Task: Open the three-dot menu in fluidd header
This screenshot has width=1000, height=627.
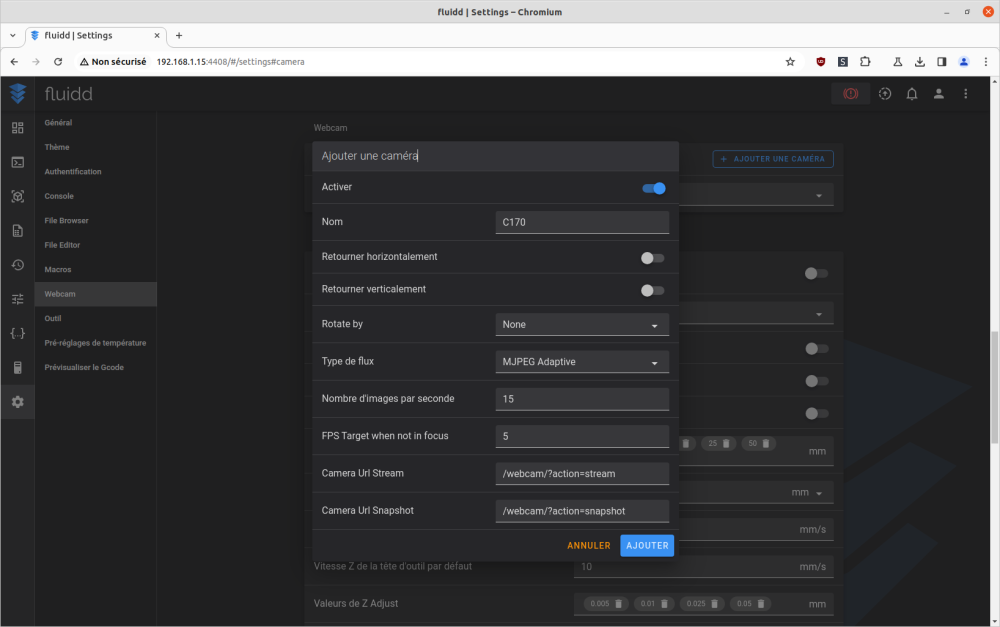Action: (966, 94)
